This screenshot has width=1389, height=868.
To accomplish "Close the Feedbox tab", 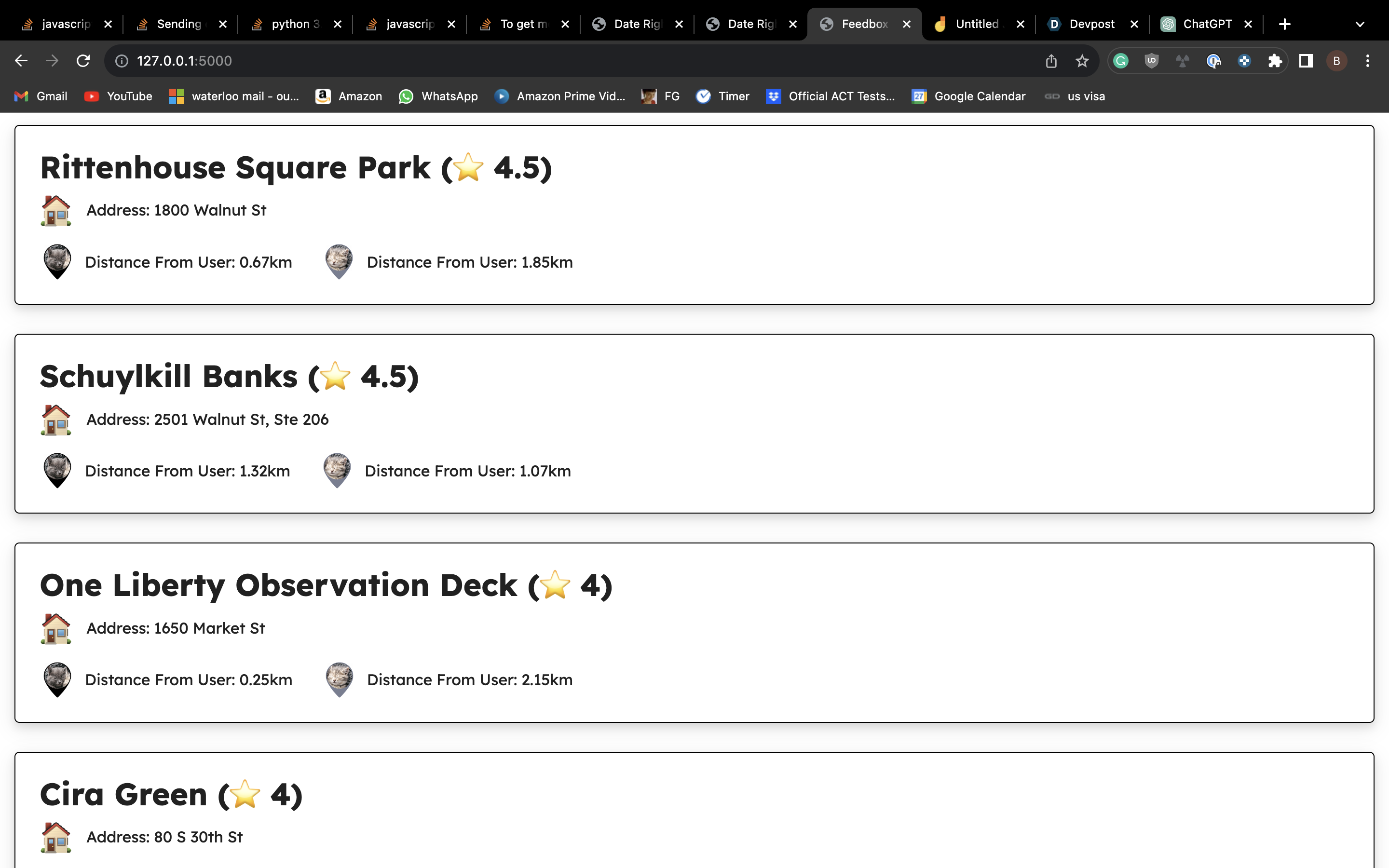I will (x=907, y=24).
